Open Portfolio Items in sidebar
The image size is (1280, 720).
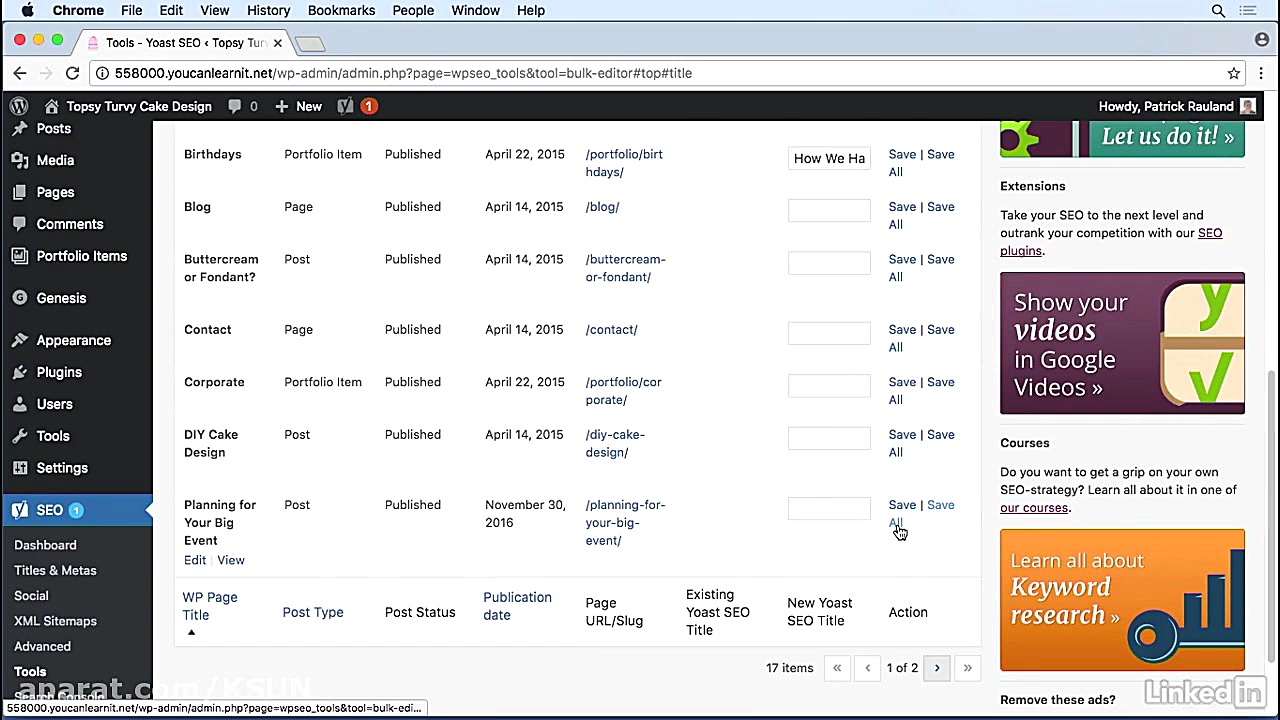pyautogui.click(x=82, y=256)
